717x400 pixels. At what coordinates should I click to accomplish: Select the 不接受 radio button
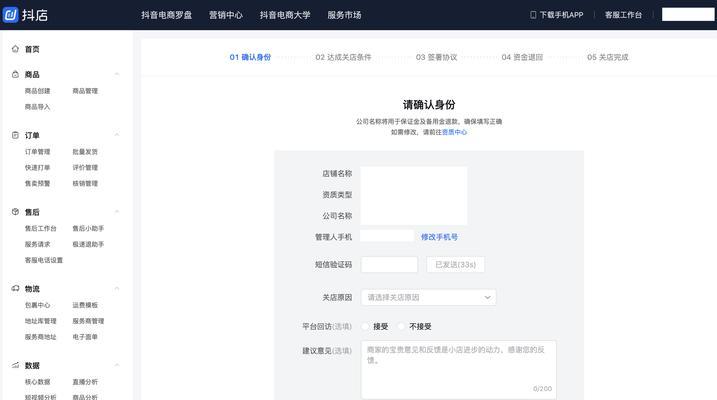pyautogui.click(x=402, y=326)
